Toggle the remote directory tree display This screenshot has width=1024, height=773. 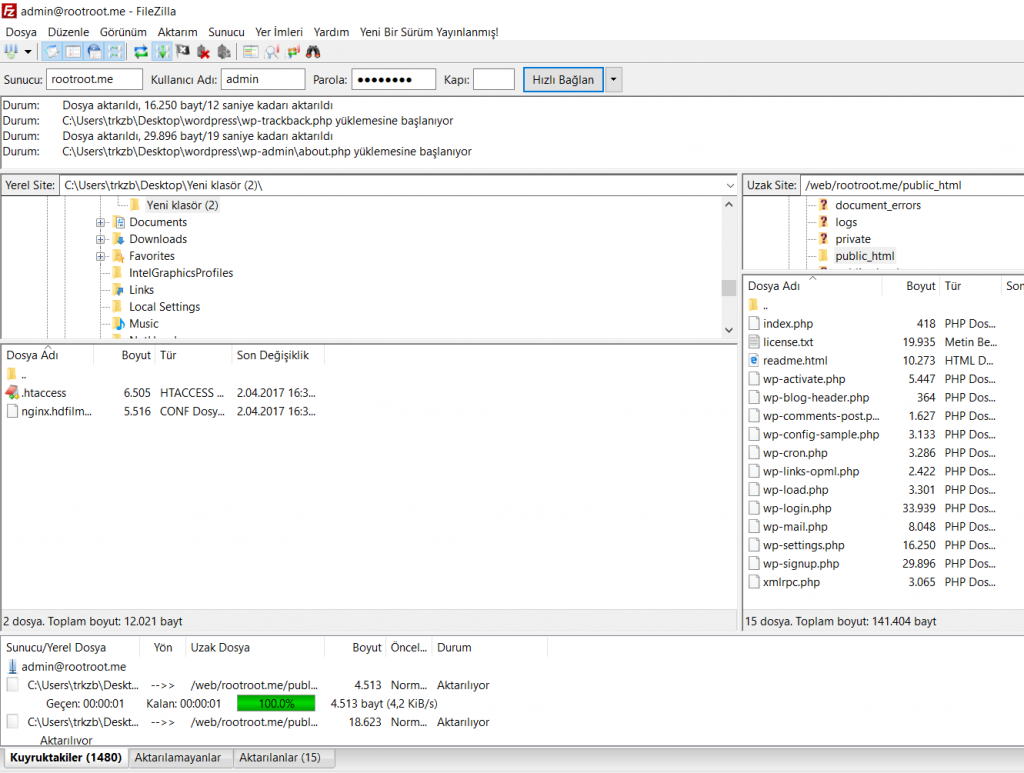95,52
